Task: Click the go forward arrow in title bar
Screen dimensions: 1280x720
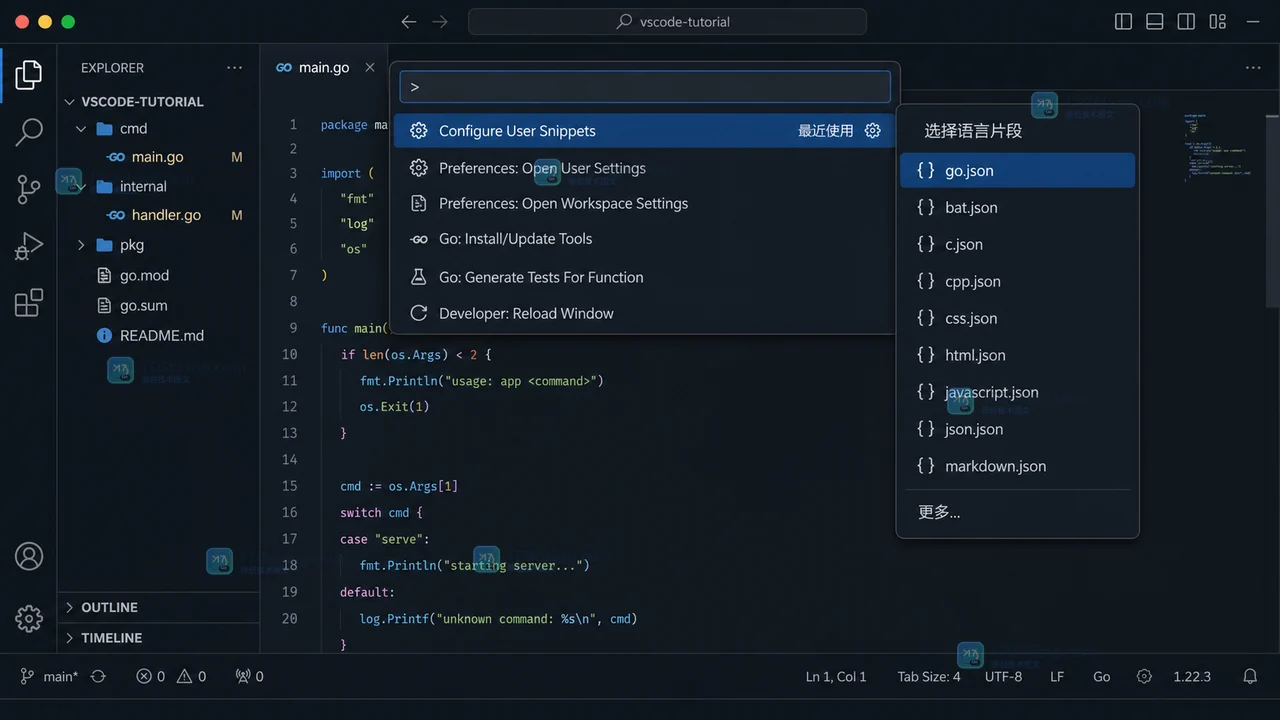Action: pyautogui.click(x=440, y=21)
